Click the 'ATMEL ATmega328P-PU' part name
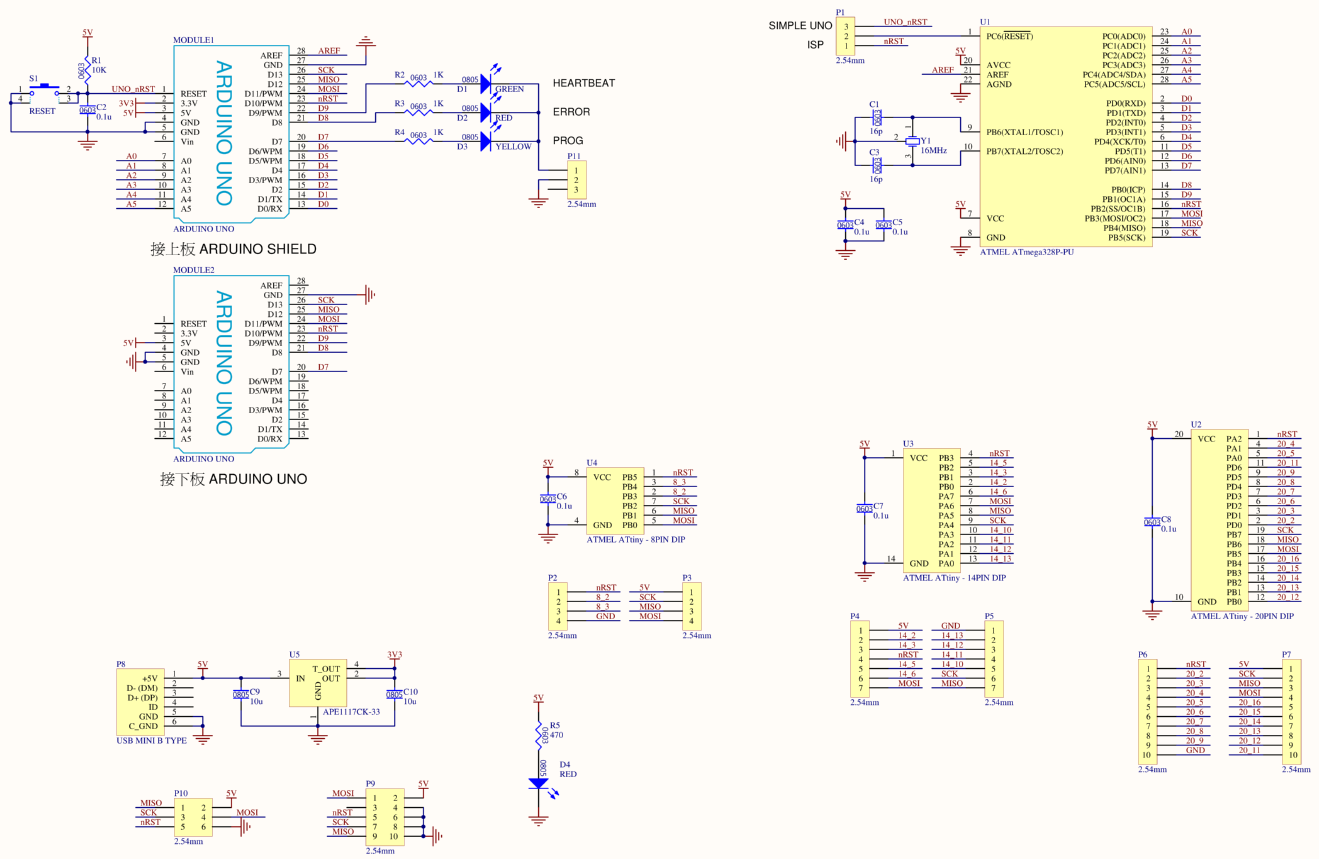 [1027, 252]
